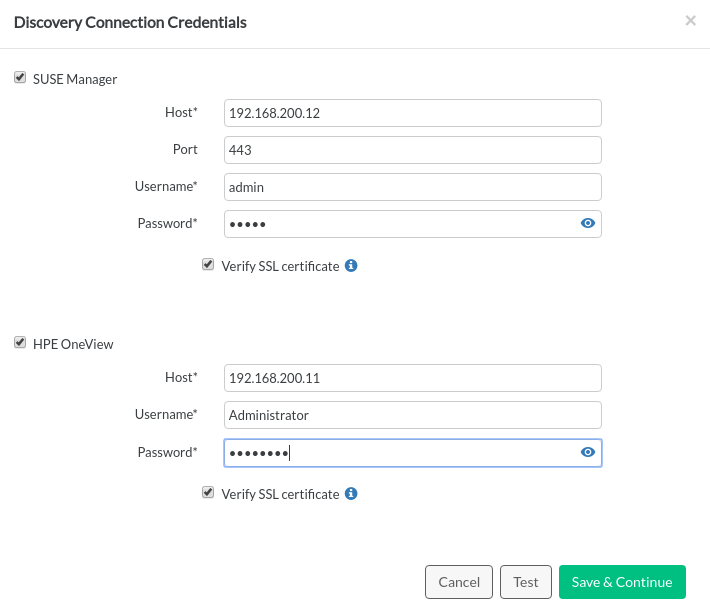Select the SUSE Manager Username field with admin

click(412, 187)
